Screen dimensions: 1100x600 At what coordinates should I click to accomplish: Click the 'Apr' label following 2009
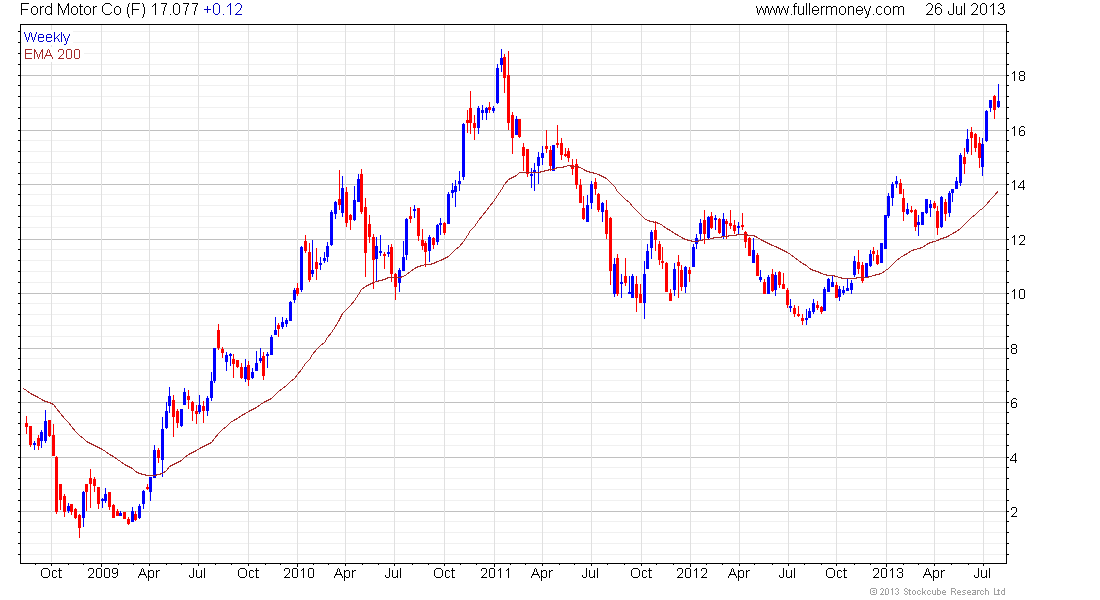149,573
